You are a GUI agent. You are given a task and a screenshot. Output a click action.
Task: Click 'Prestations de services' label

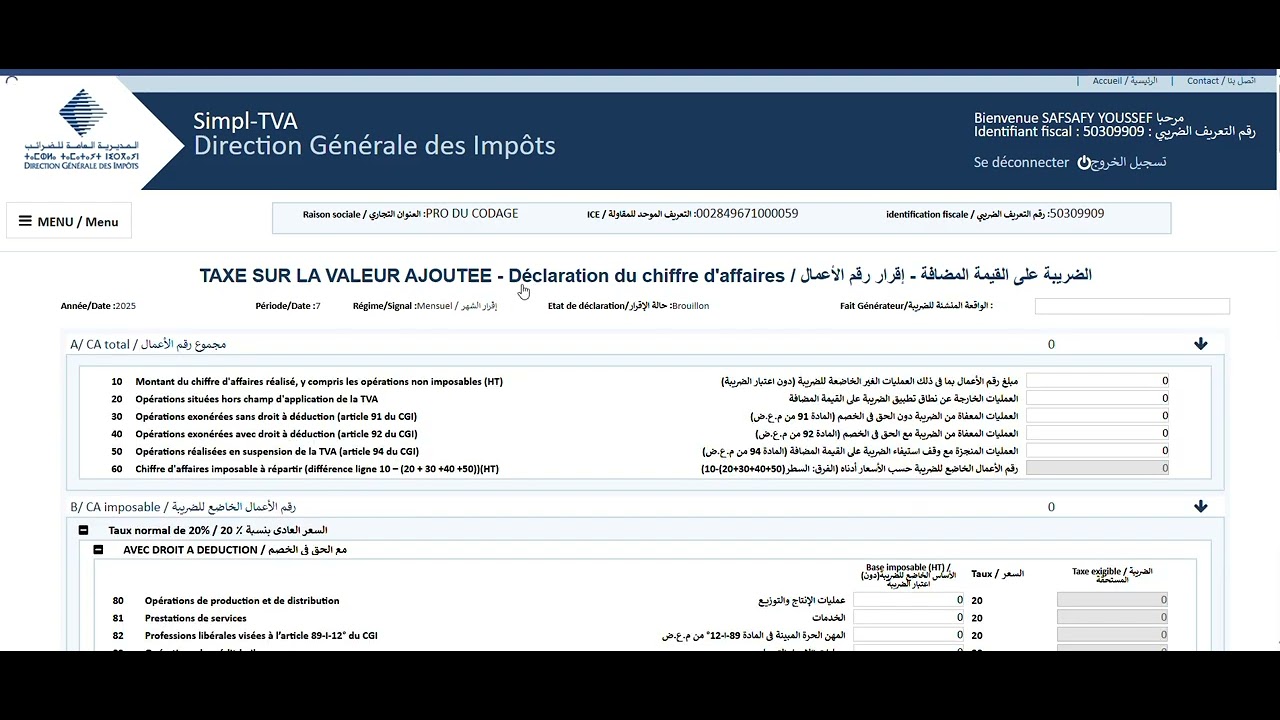[x=196, y=618]
